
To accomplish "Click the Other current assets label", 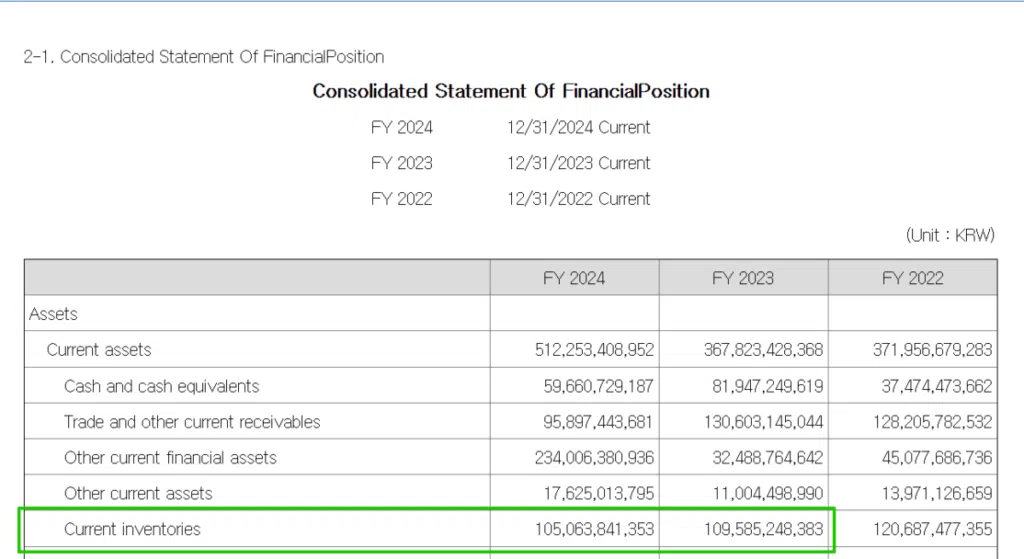I will click(138, 493).
